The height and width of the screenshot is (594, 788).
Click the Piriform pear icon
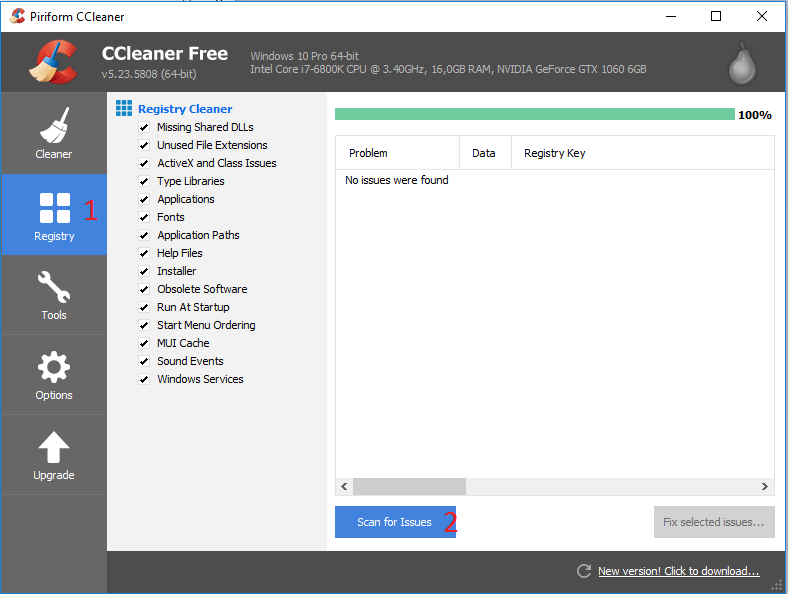pos(742,64)
